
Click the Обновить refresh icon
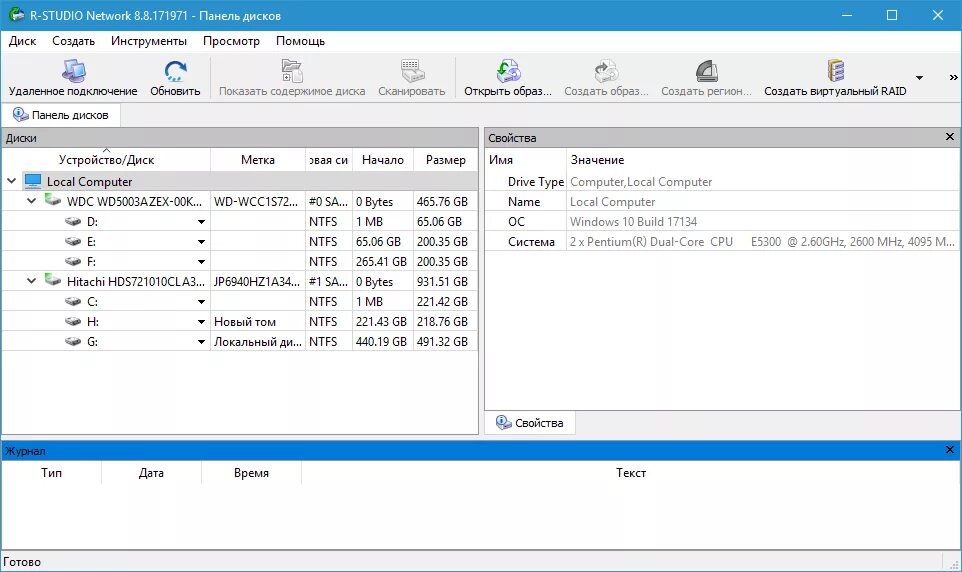(x=175, y=72)
